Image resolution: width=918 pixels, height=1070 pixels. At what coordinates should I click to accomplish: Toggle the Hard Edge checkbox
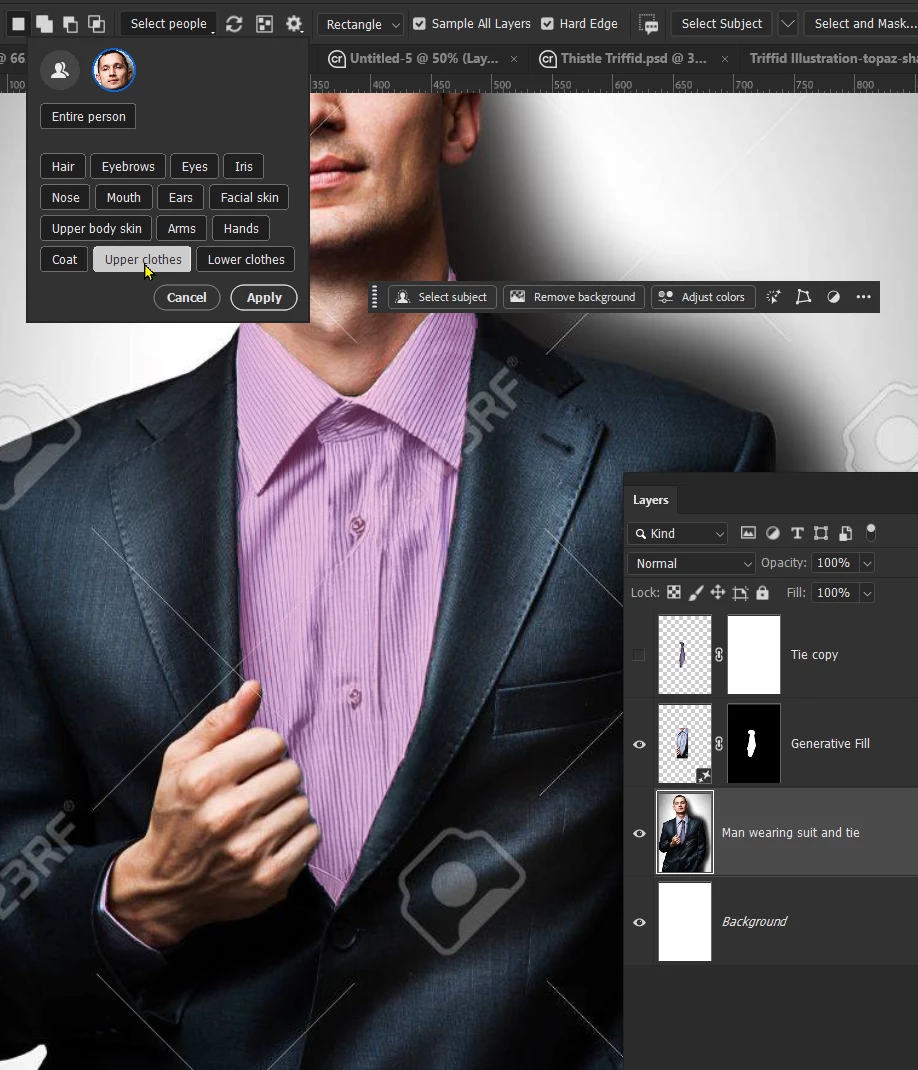coord(547,24)
